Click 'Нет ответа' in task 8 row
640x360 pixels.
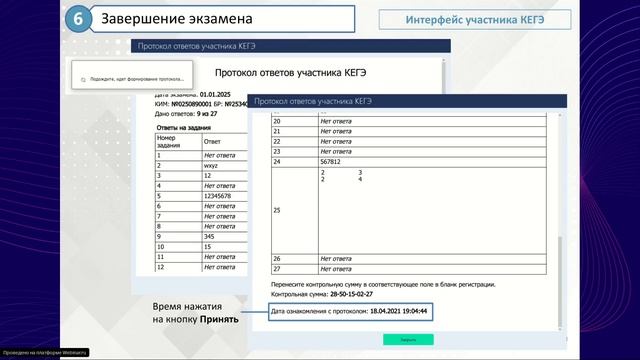(x=220, y=227)
